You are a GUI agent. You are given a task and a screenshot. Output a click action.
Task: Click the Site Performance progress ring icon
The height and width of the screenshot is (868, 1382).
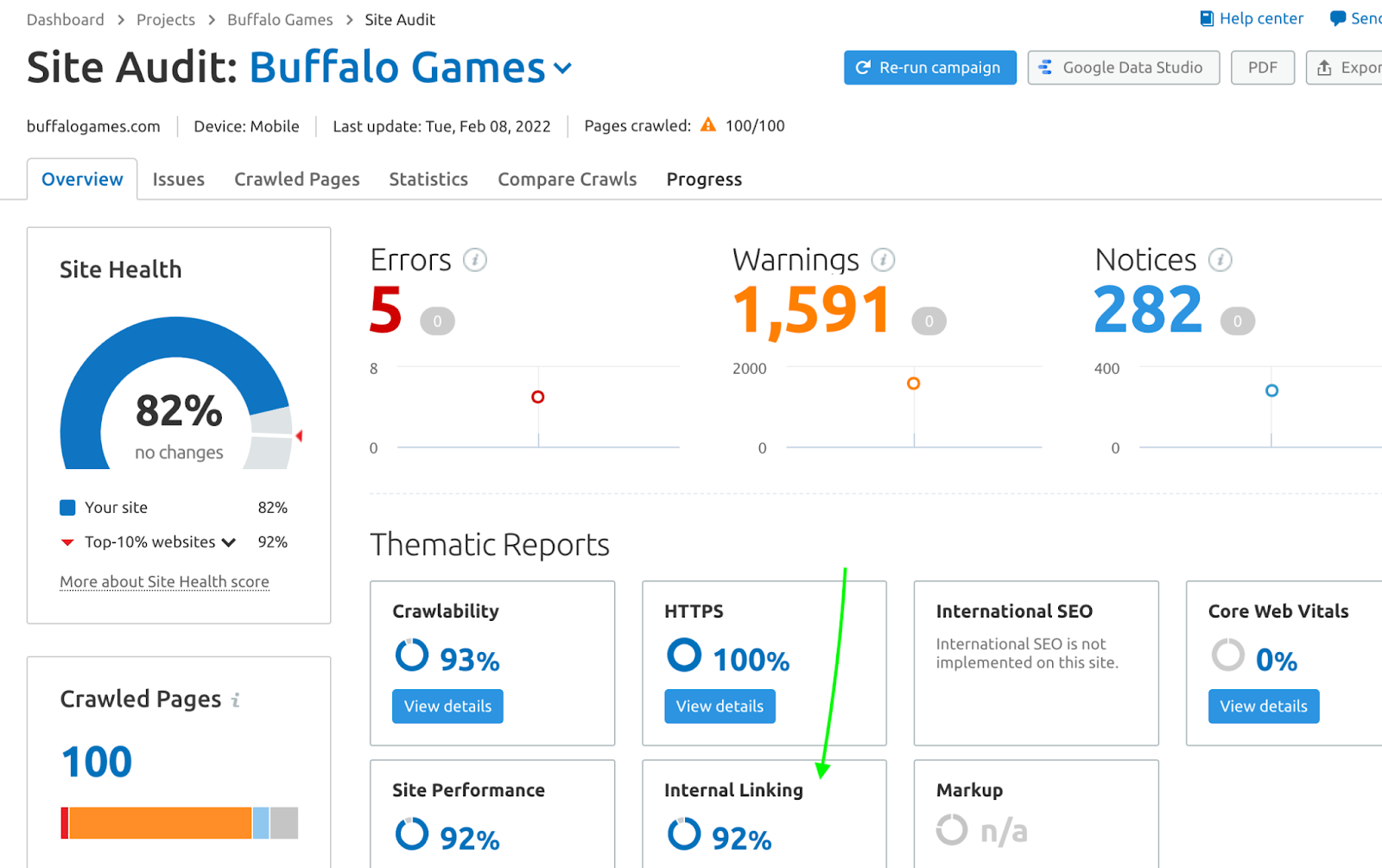(412, 833)
